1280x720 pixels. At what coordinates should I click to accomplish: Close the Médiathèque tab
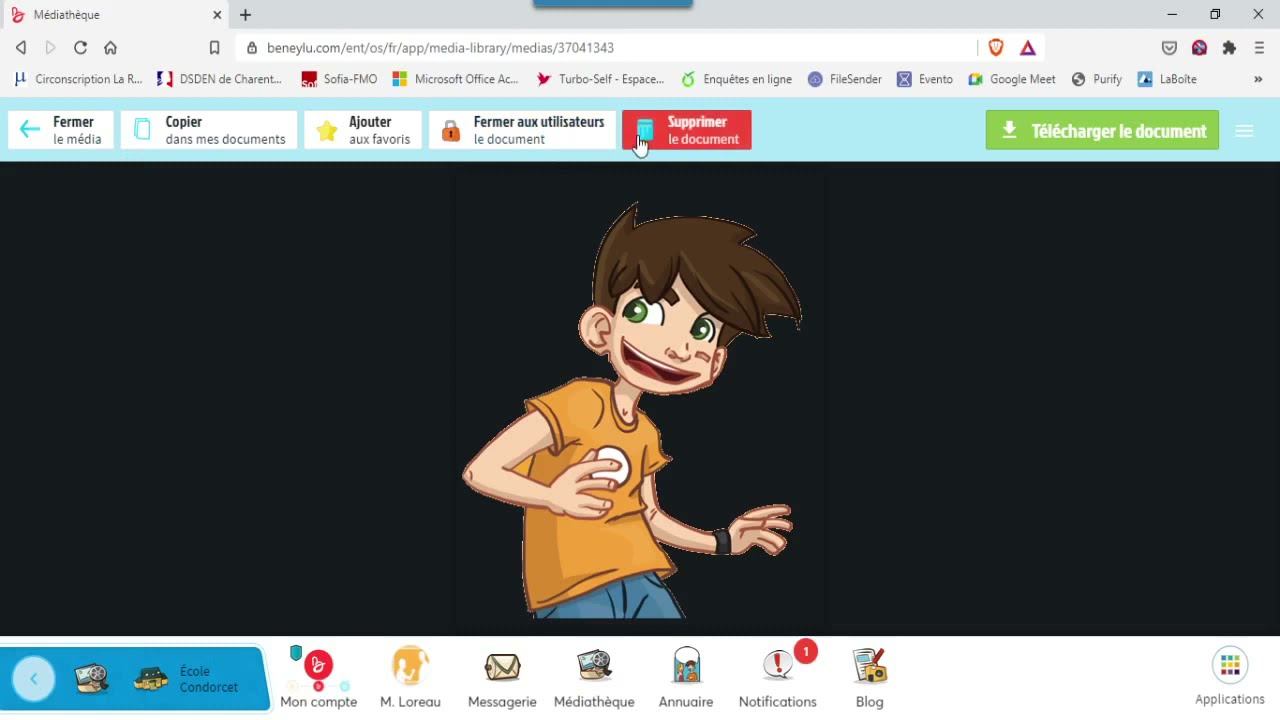[217, 15]
